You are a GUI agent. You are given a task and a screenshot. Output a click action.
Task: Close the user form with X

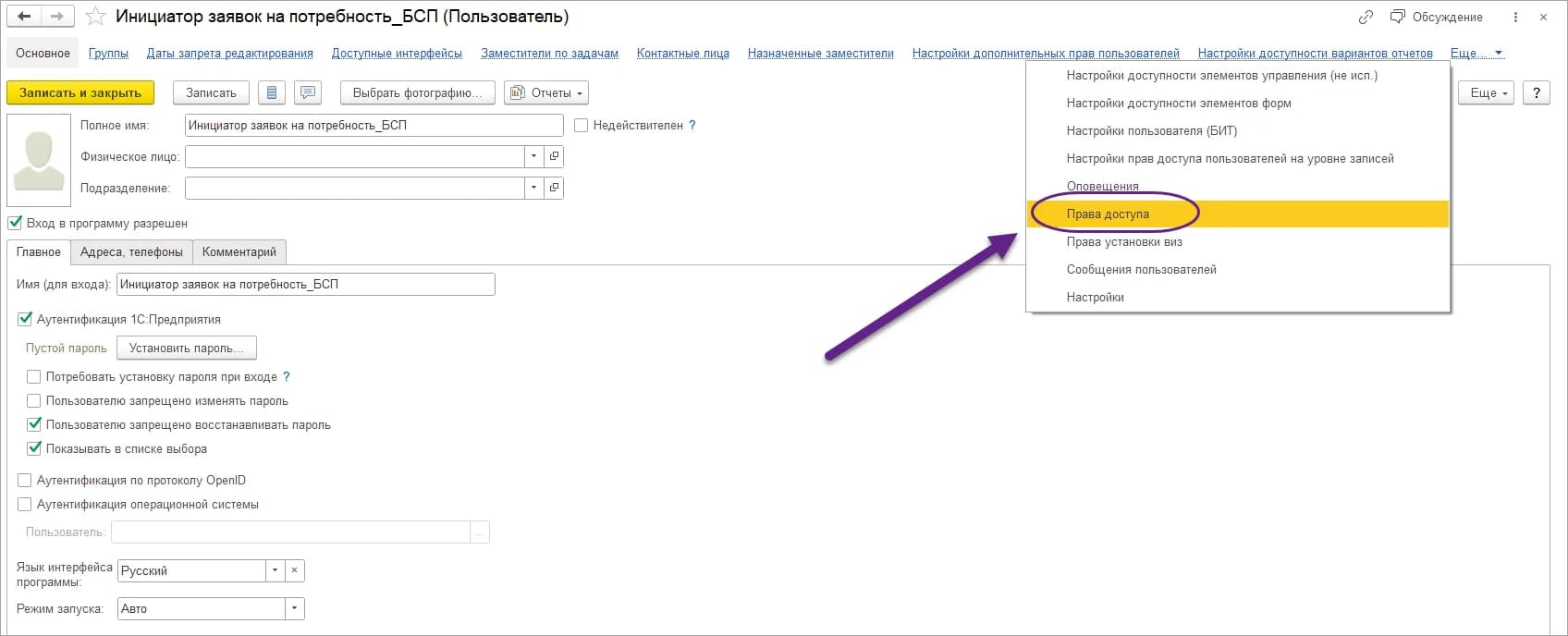[x=1543, y=17]
